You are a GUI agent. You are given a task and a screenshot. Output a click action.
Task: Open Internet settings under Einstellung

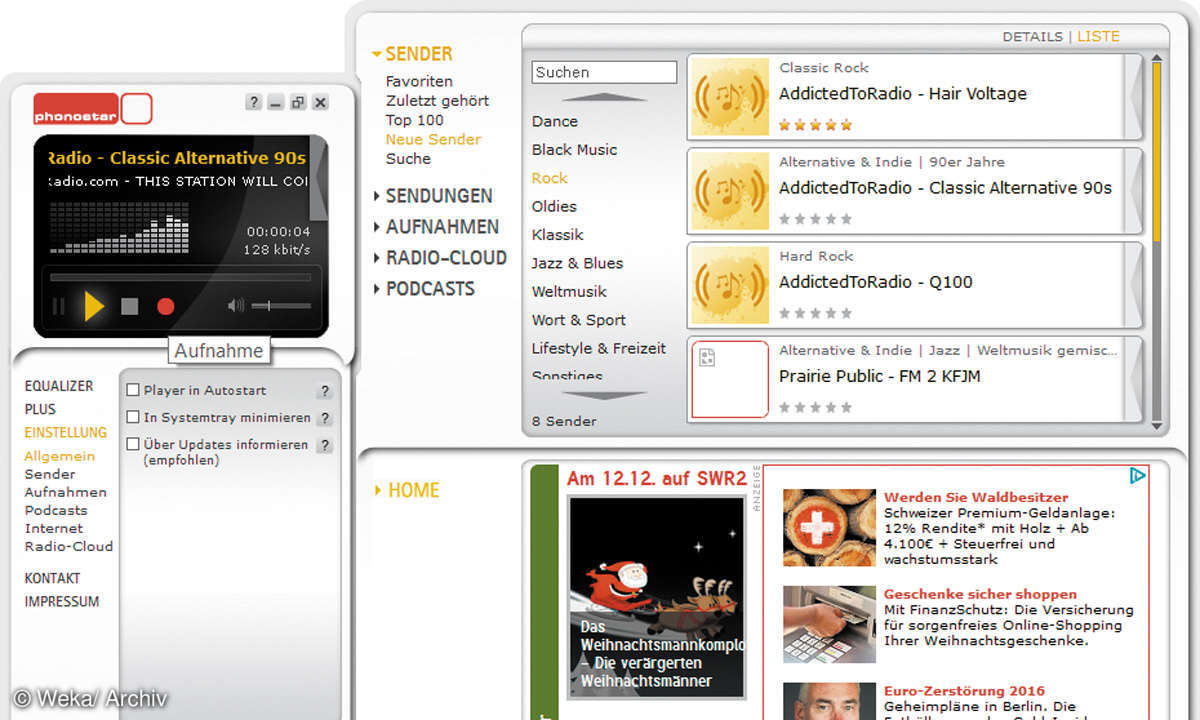pos(54,528)
